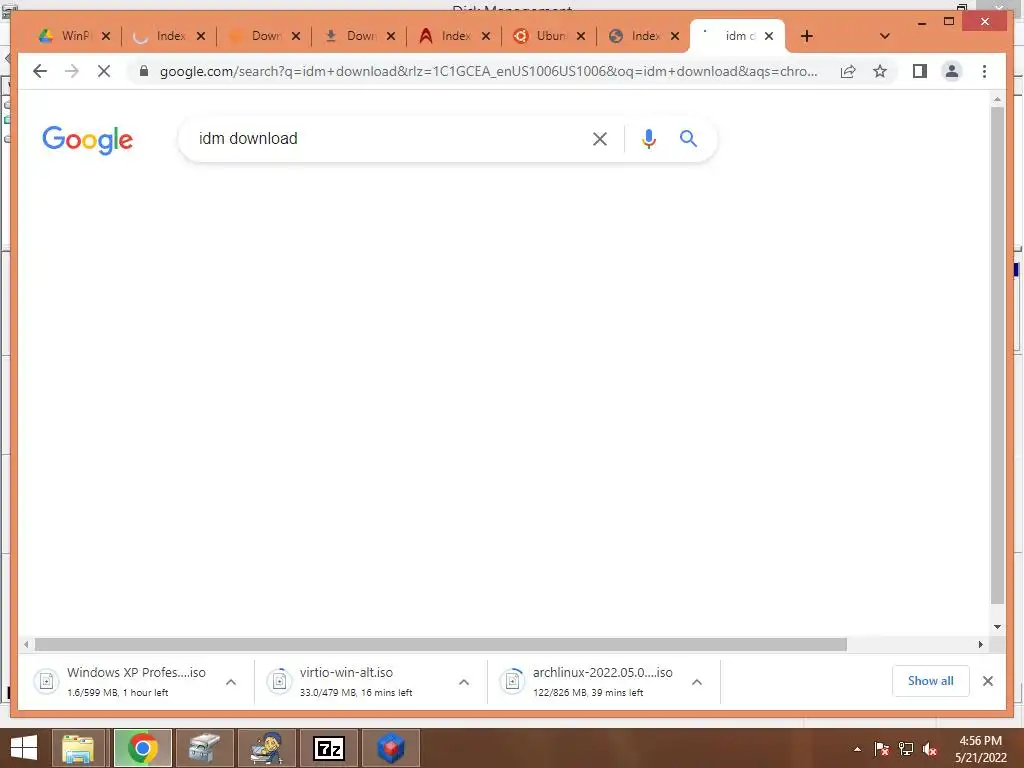Open the Chrome profile avatar

coord(952,71)
